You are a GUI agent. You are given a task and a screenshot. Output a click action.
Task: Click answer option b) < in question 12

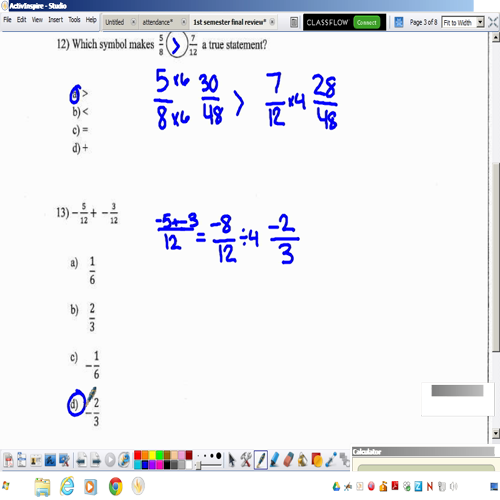pos(80,112)
